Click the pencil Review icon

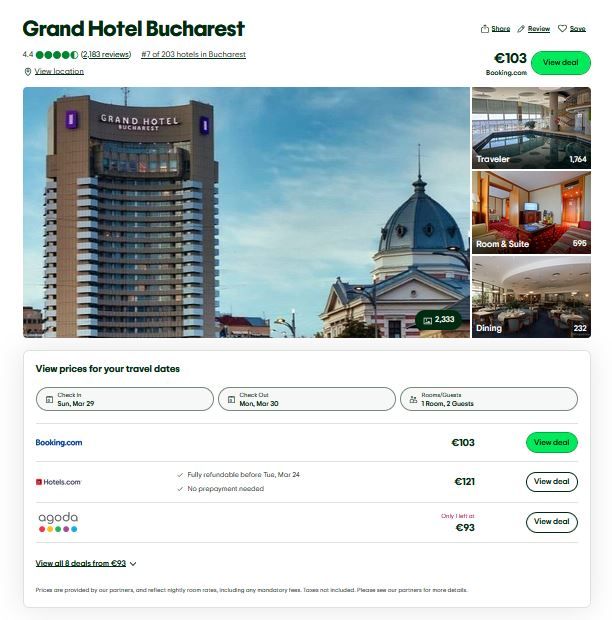point(521,28)
